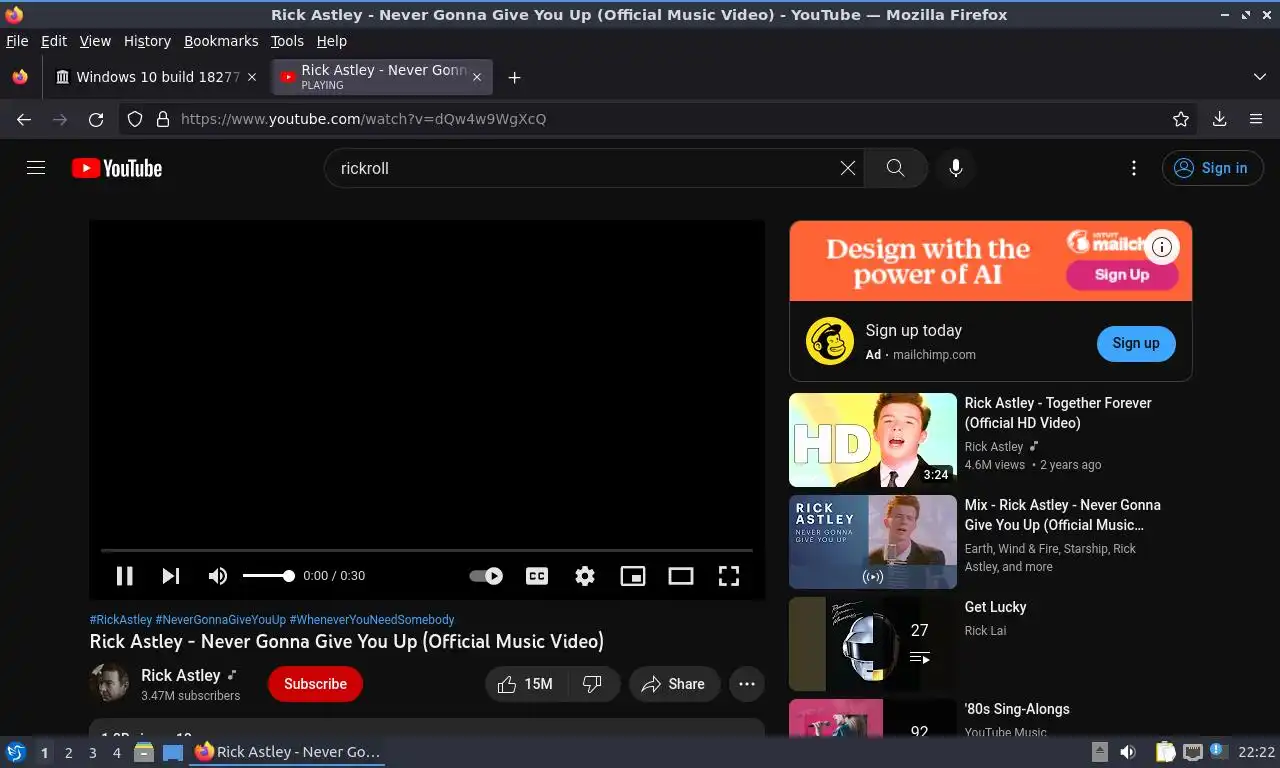Pause the video playback
The width and height of the screenshot is (1280, 768).
click(125, 576)
